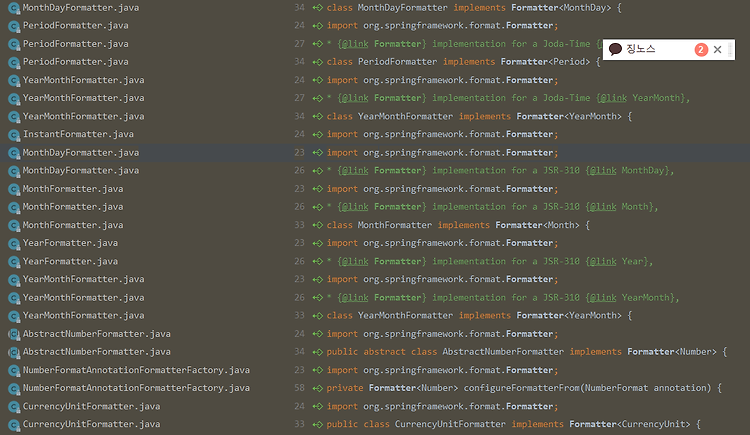Viewport: 750px width, 435px height.
Task: Open usage 'class PeriodFormatter implements Formatter<Period>'
Action: click(463, 62)
